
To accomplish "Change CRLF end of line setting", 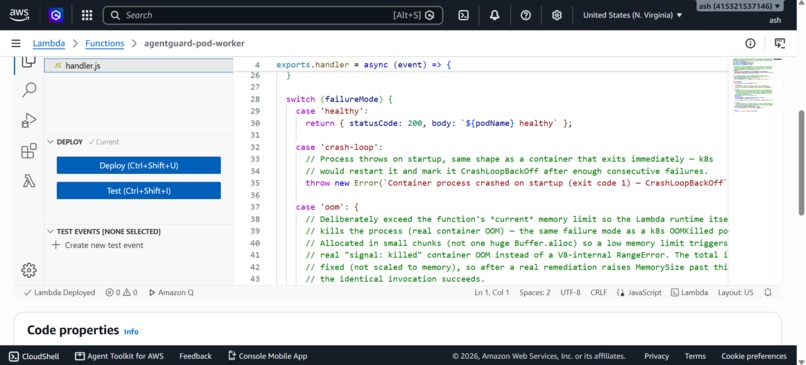I will (598, 293).
